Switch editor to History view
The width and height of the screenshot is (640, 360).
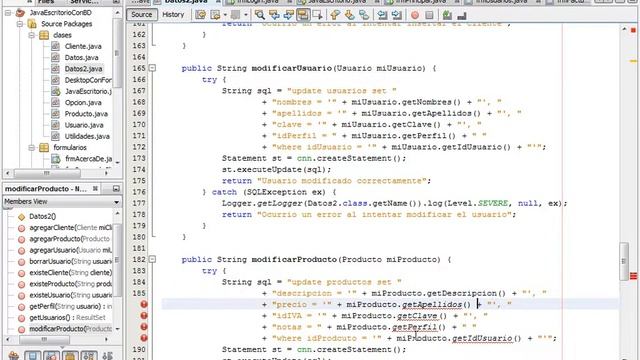pos(173,15)
